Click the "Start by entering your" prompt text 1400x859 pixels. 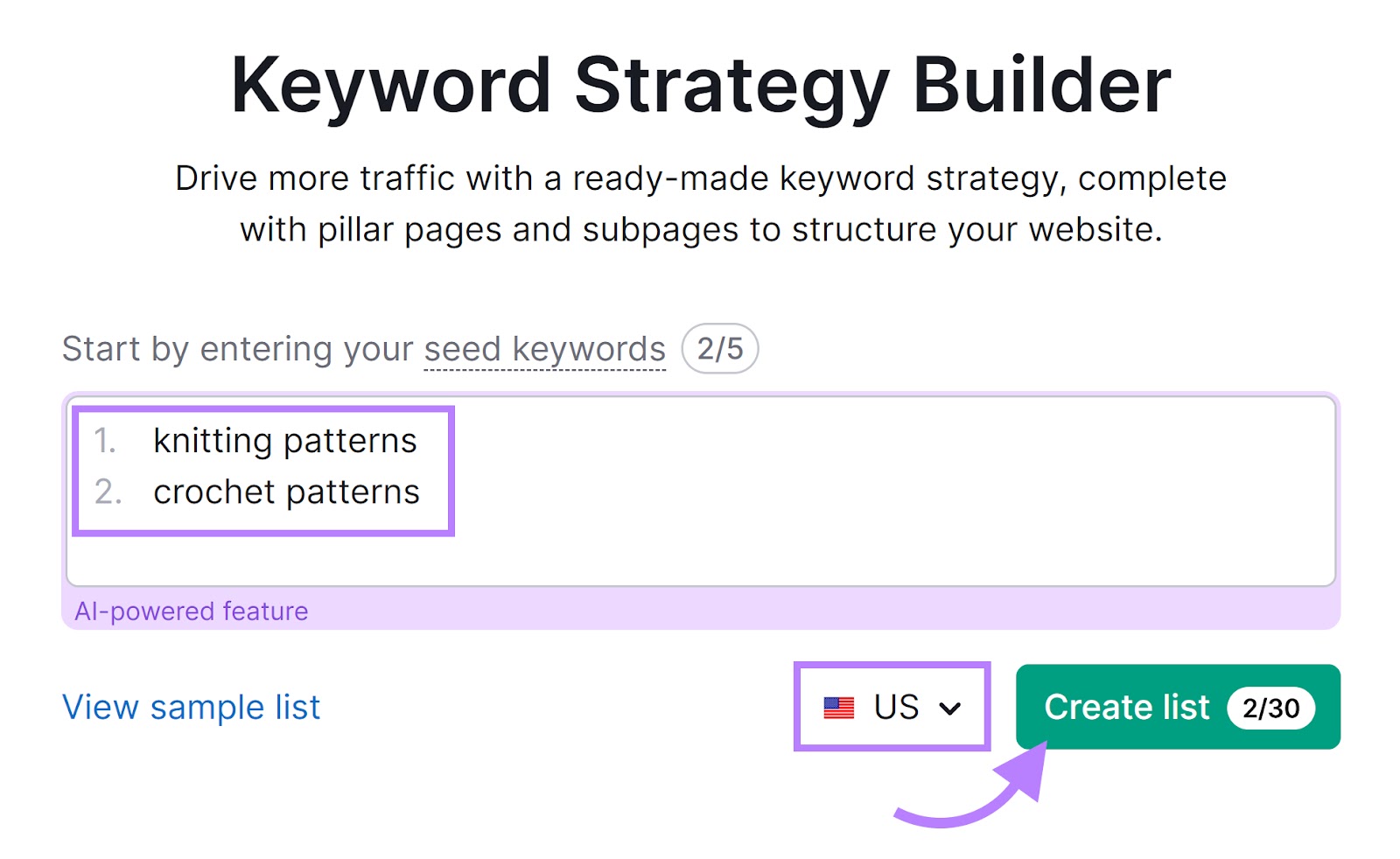coord(236,348)
